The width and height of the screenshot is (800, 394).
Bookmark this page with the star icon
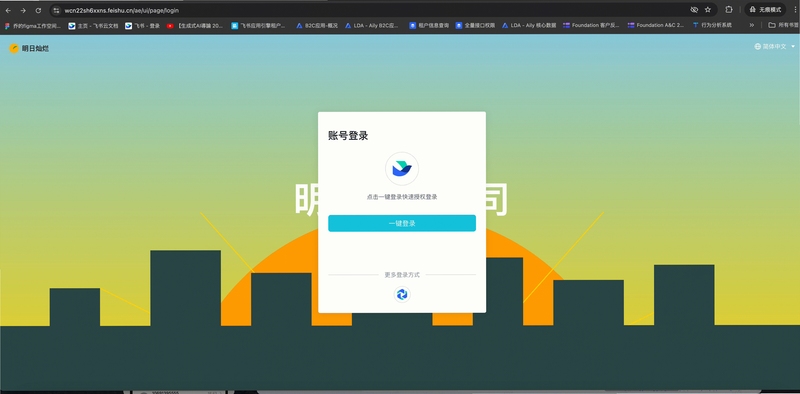tap(708, 10)
